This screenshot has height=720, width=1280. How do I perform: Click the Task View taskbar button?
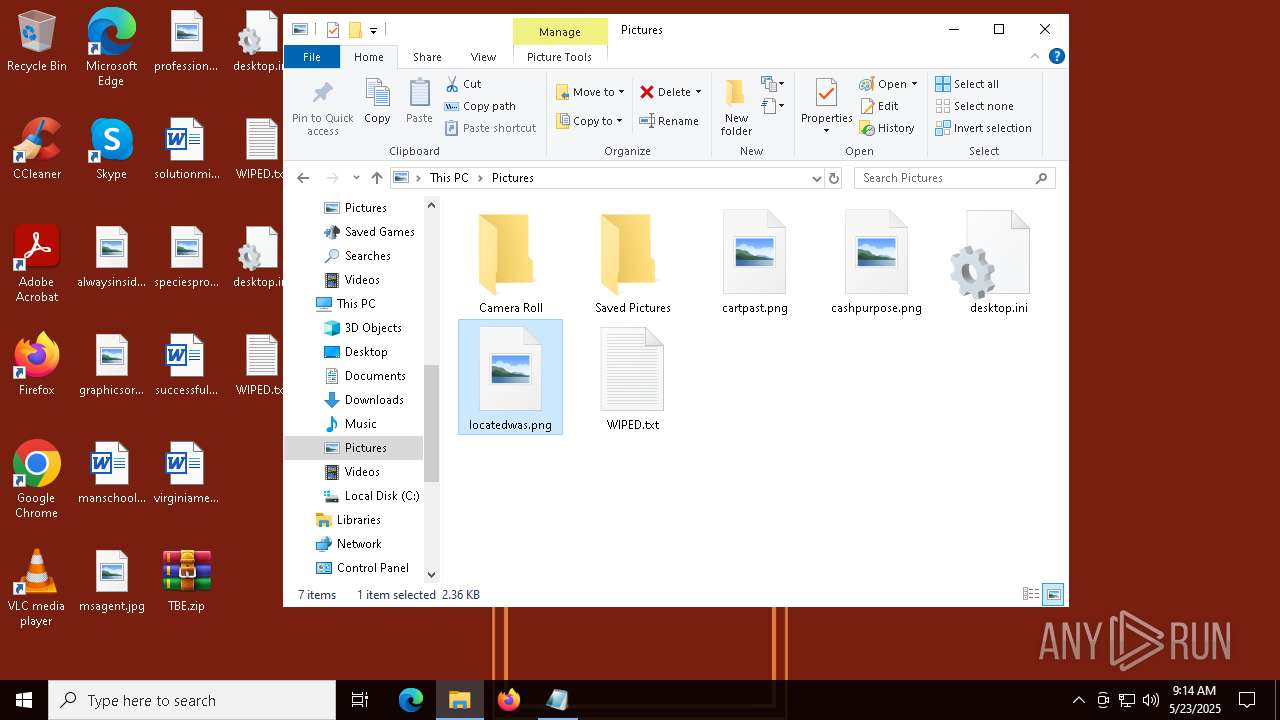click(x=360, y=700)
